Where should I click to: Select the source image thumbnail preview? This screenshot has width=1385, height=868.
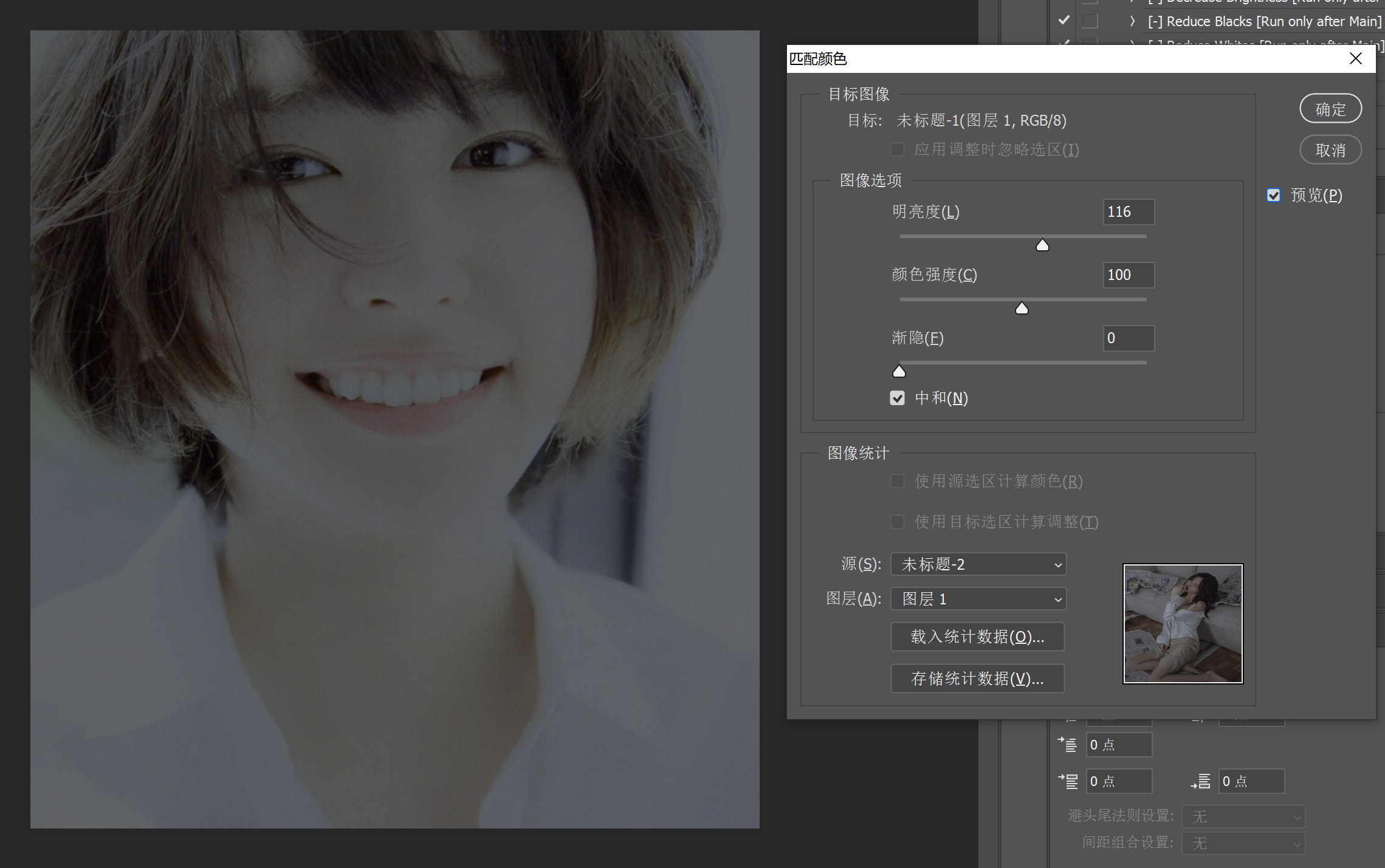tap(1182, 623)
